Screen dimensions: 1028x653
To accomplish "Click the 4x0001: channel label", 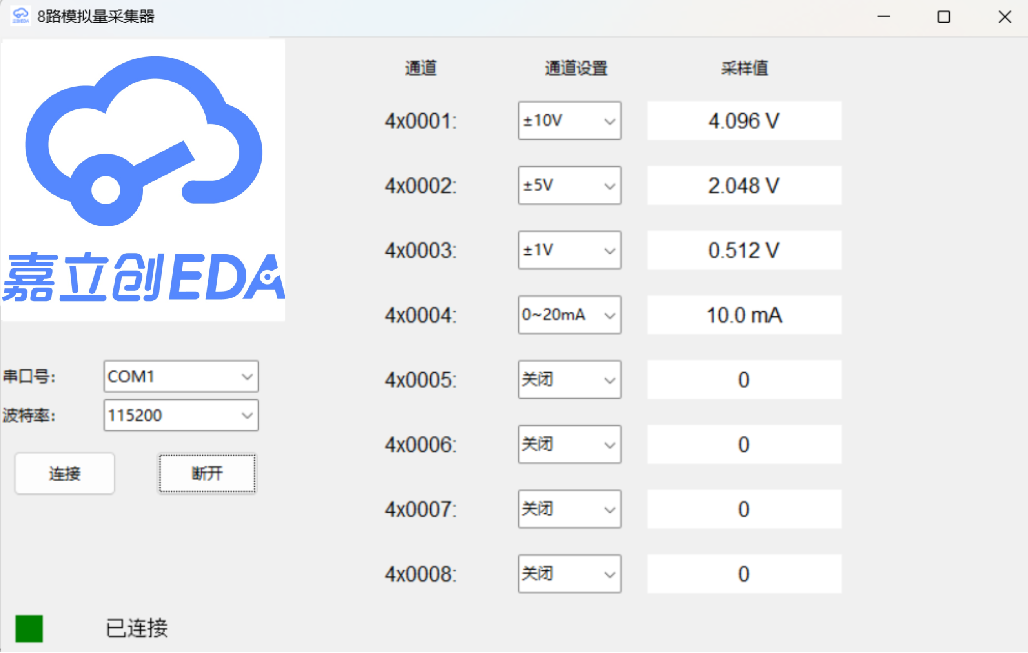I will coord(420,121).
